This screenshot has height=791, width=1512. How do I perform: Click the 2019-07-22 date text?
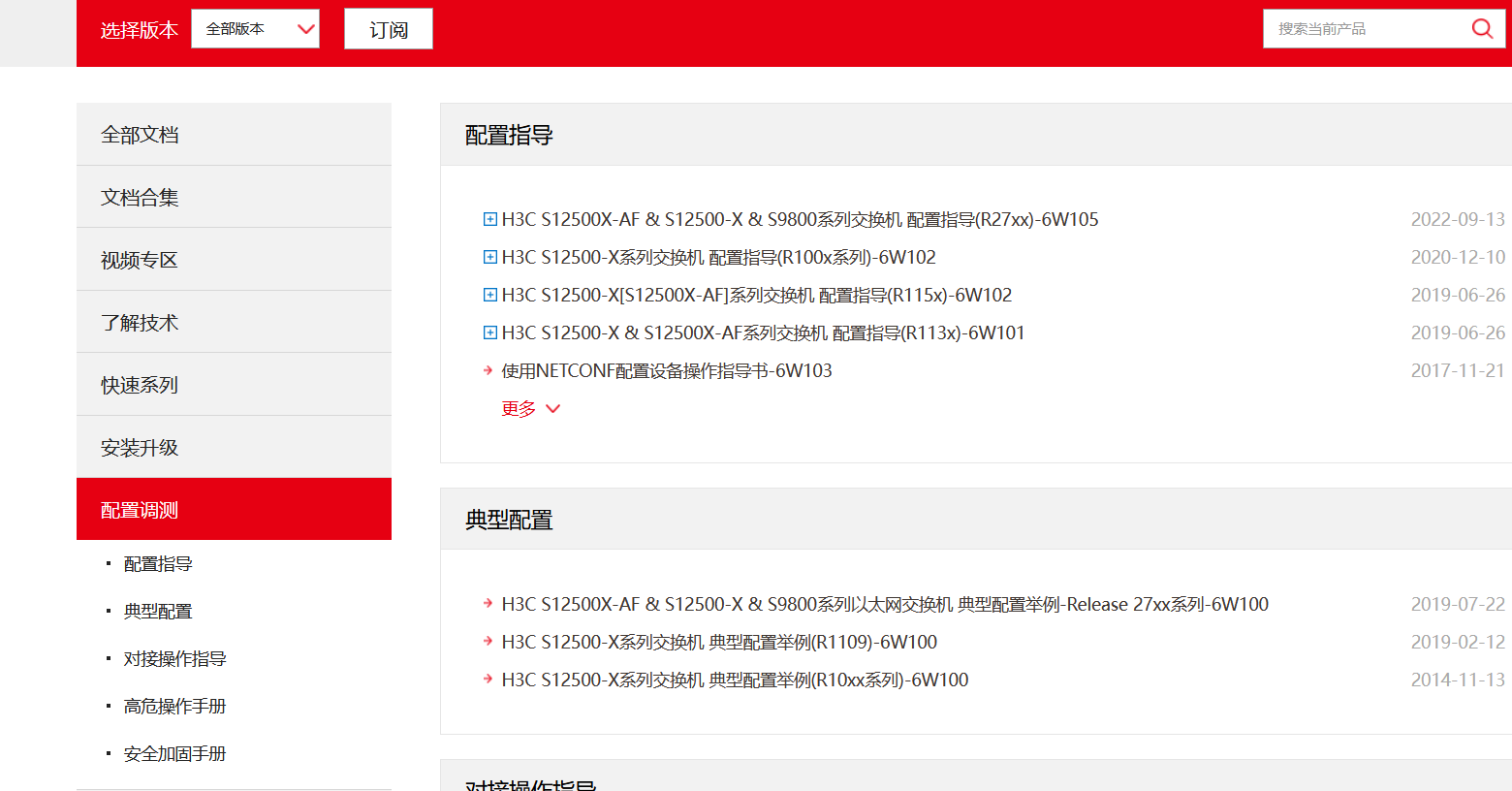pos(1458,605)
